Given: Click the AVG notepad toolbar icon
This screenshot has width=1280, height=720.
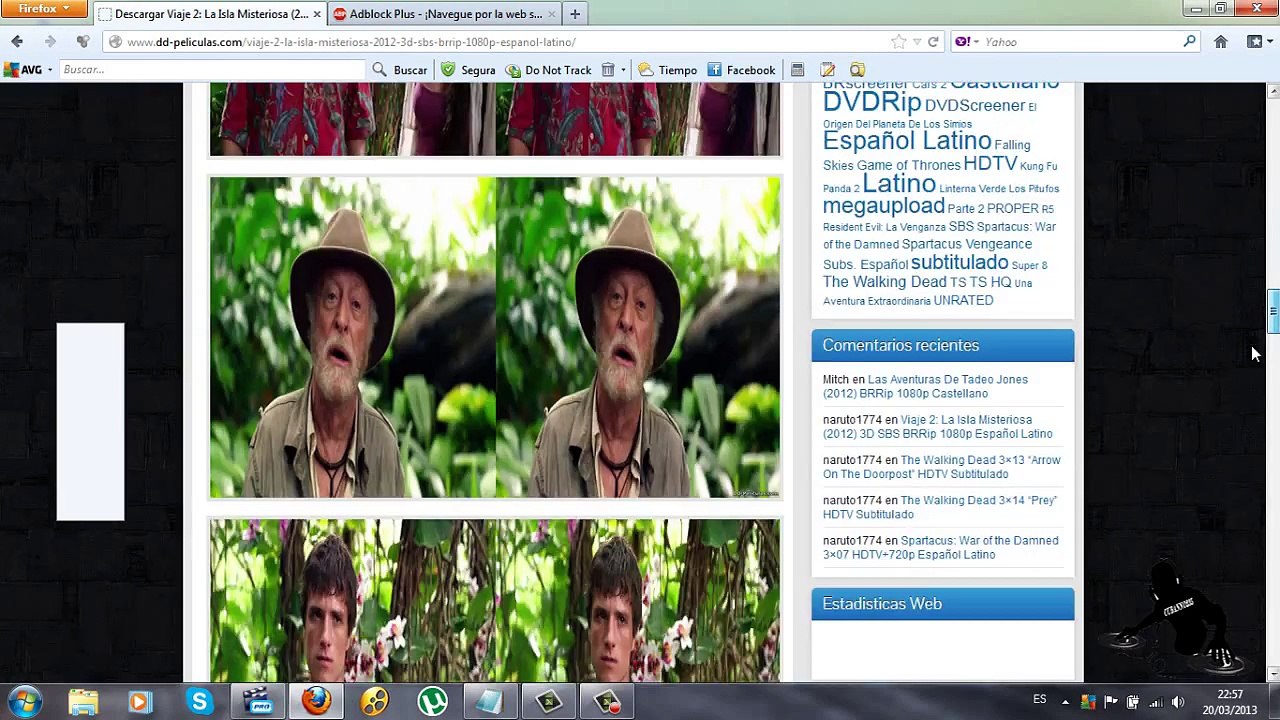Looking at the screenshot, I should pyautogui.click(x=827, y=70).
